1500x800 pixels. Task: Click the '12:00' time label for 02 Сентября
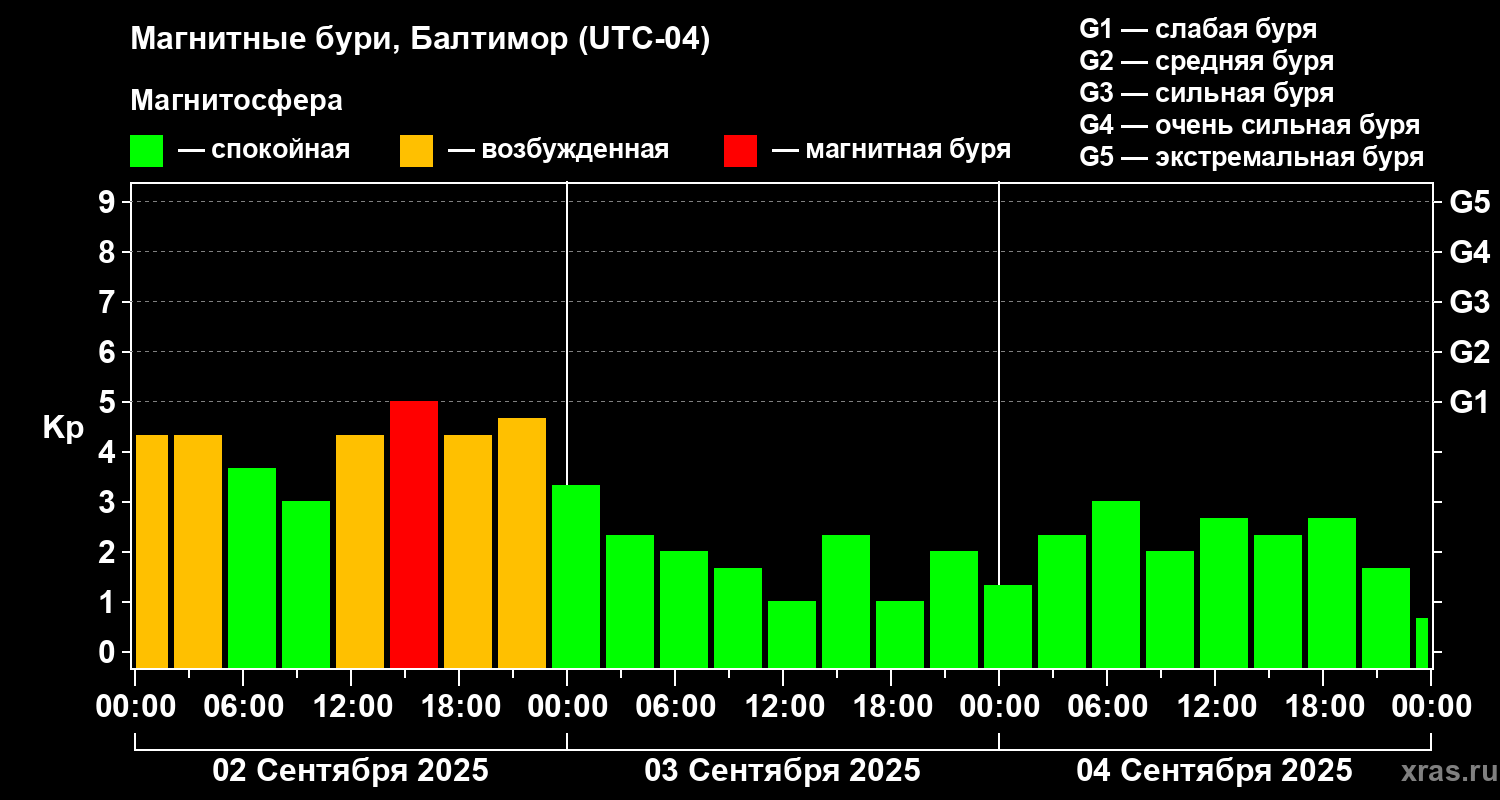[x=351, y=707]
